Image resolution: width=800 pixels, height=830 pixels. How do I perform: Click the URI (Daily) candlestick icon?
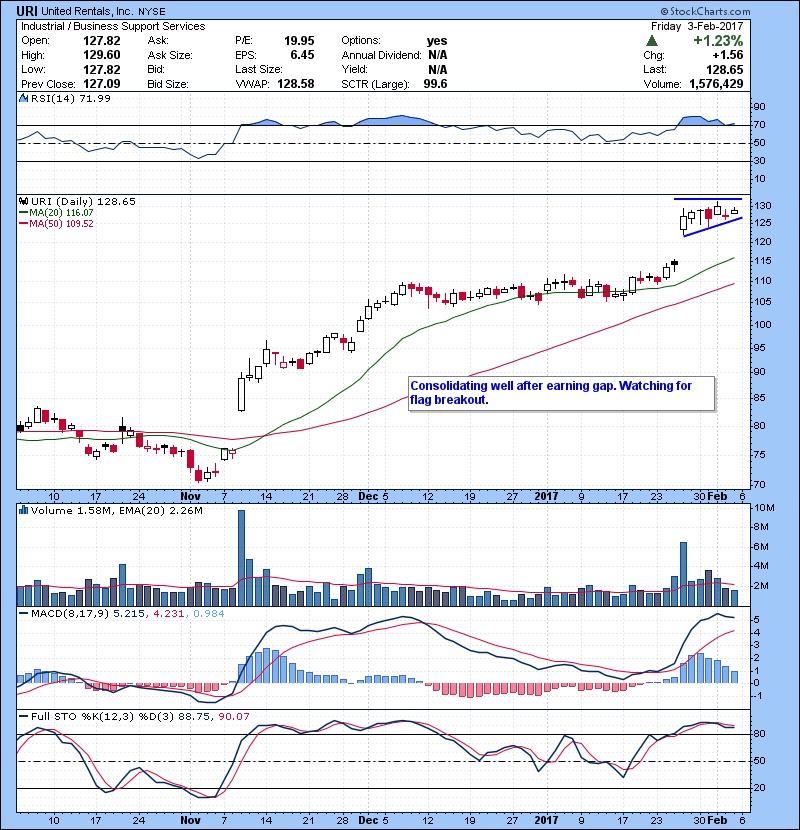(23, 201)
